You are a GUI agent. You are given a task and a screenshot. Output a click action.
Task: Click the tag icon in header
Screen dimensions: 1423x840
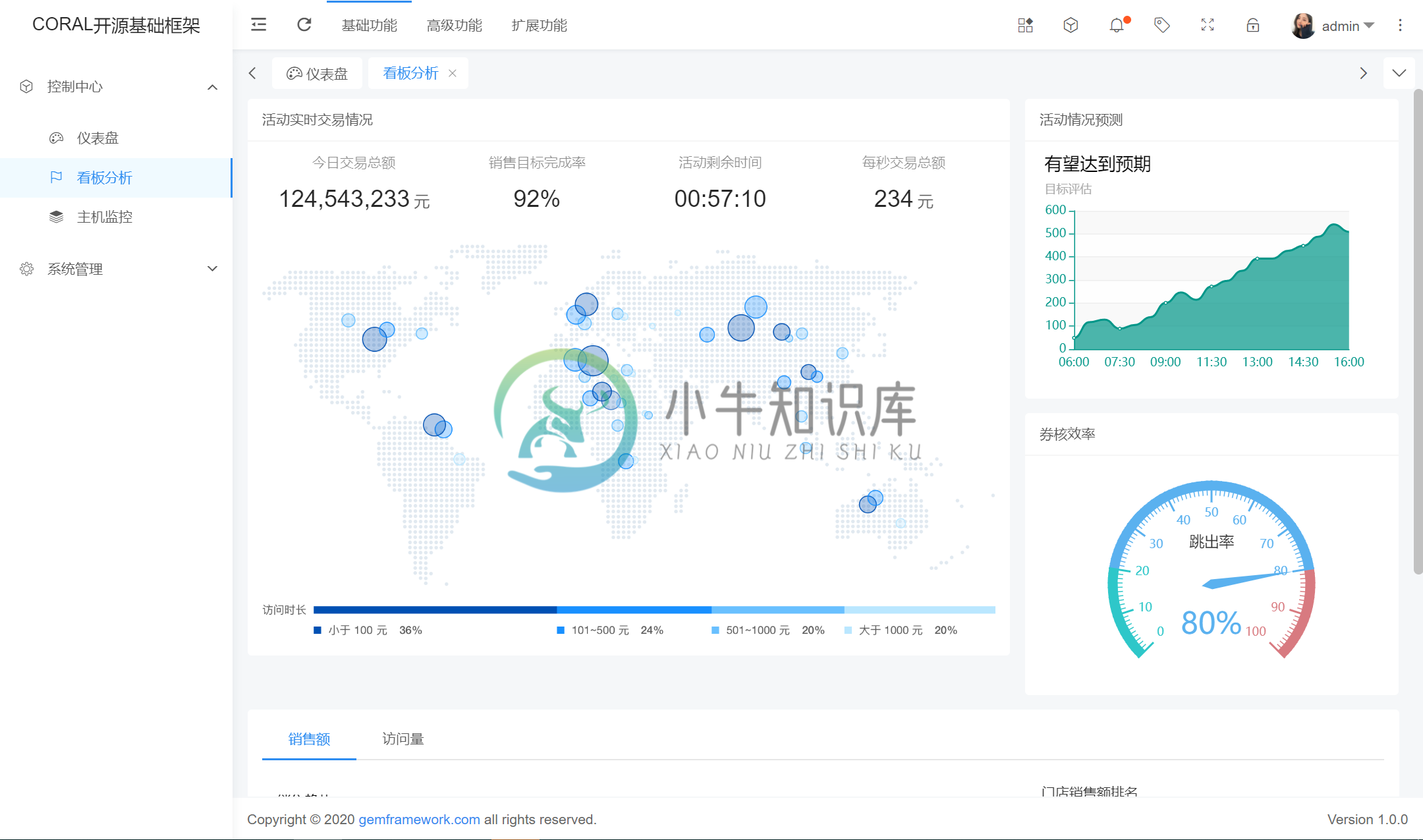[1162, 25]
